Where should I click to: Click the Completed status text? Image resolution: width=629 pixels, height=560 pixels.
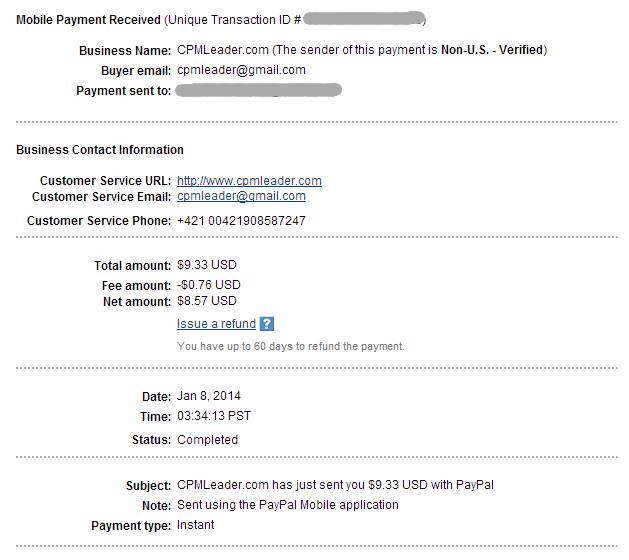[207, 440]
